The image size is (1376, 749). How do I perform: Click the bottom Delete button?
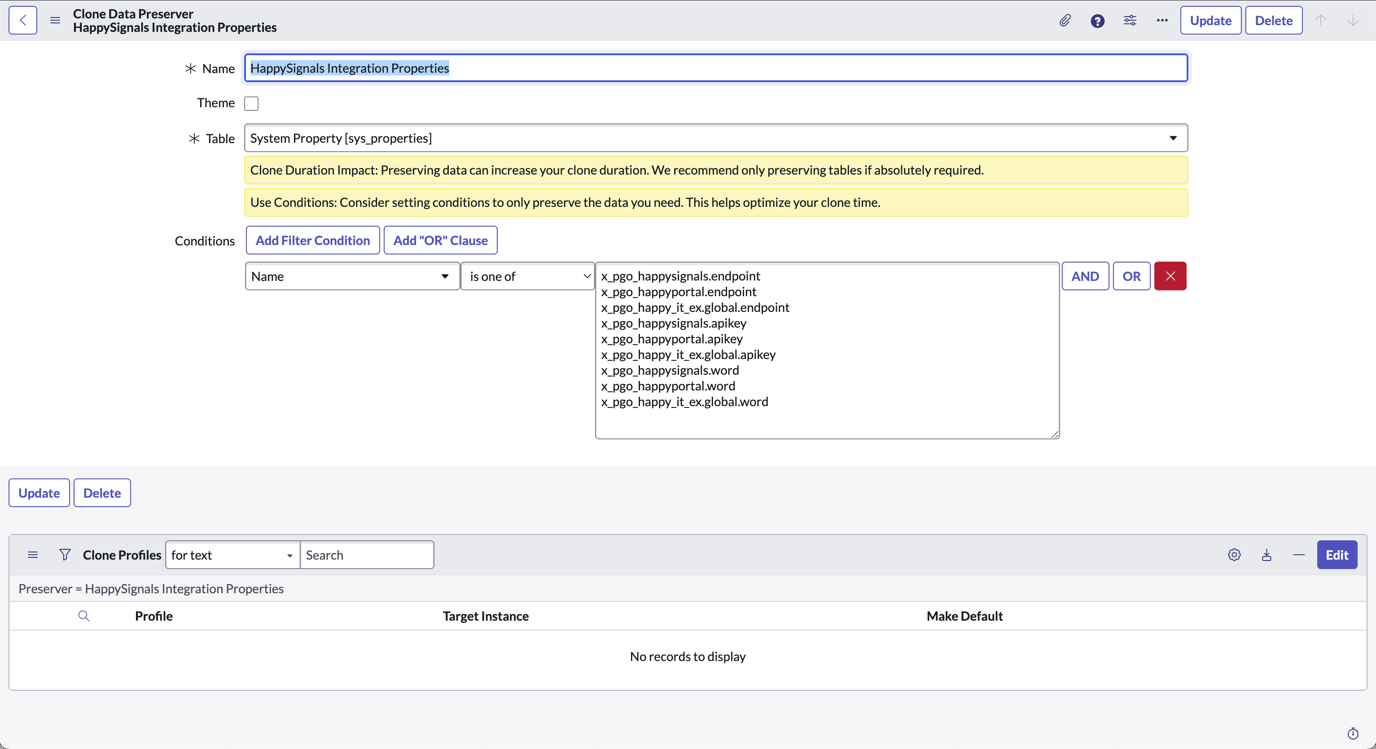pyautogui.click(x=102, y=493)
